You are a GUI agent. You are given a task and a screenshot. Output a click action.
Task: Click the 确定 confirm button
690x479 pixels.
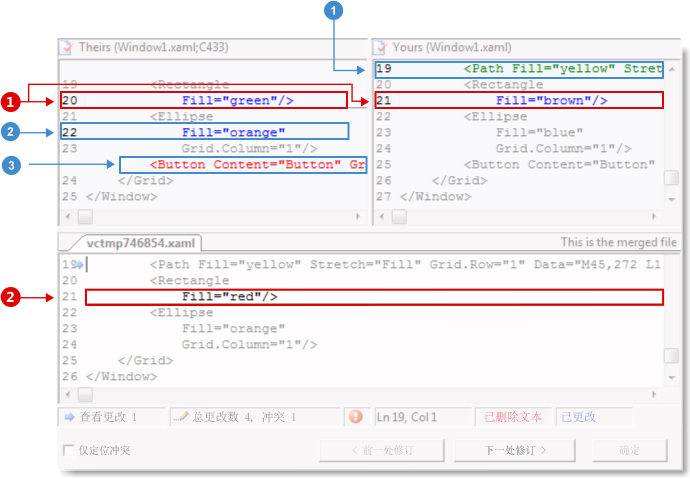tap(630, 450)
